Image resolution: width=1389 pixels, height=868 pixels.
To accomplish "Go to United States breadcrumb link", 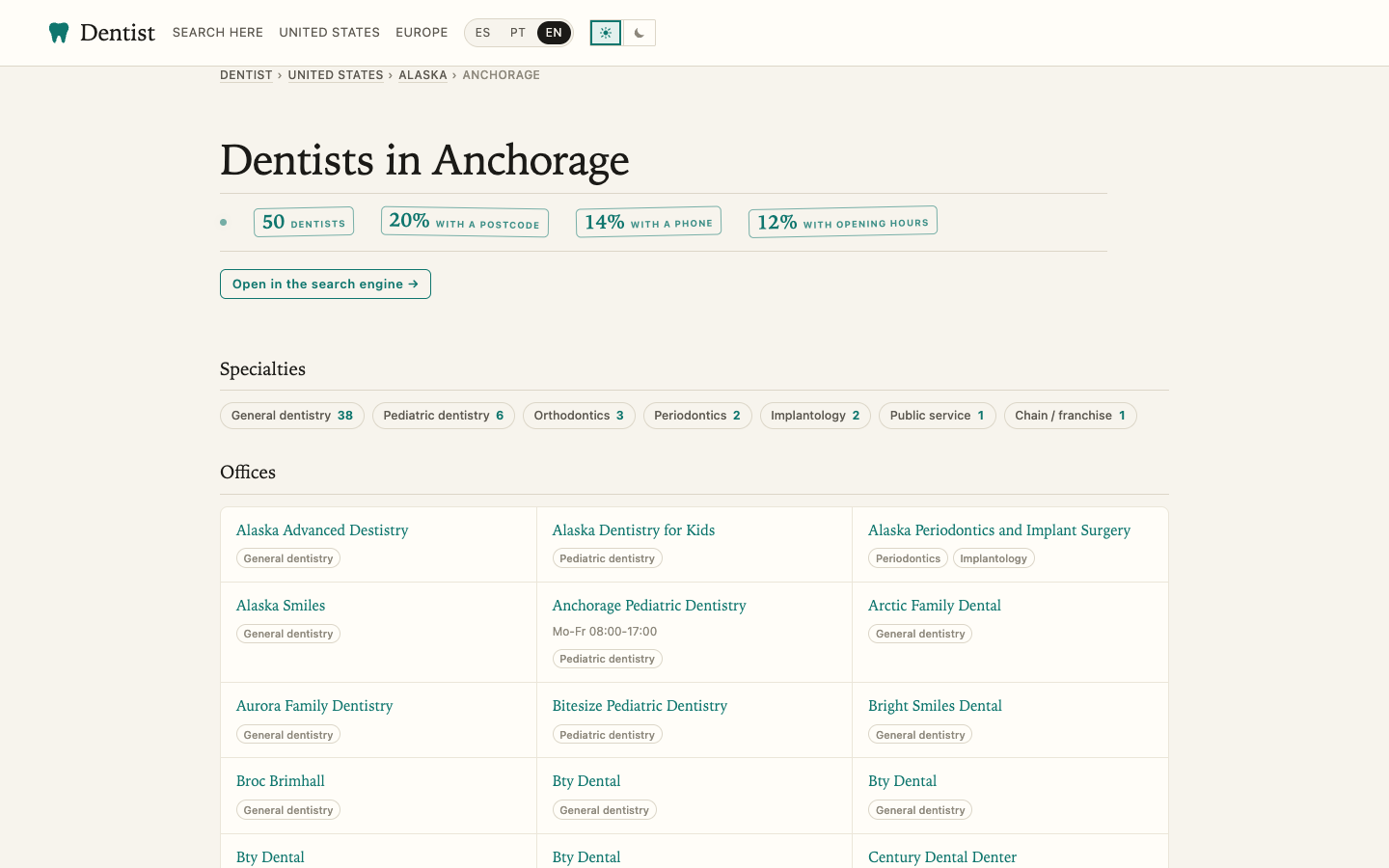I will coord(336,75).
